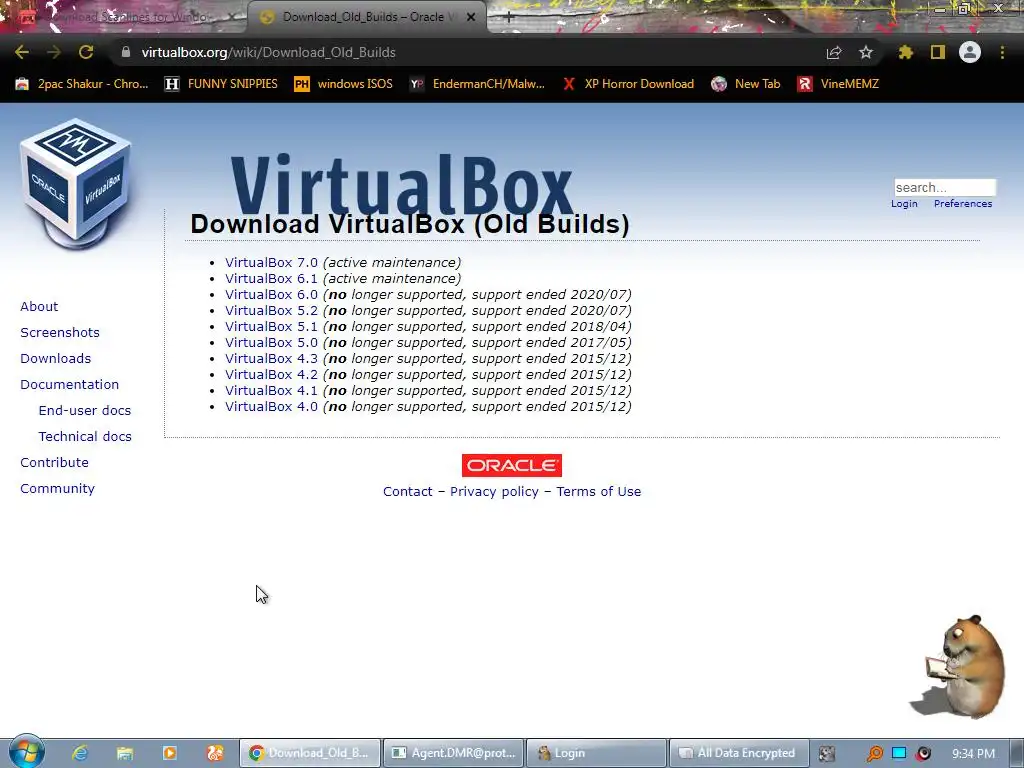Open Windows Explorer folder on taskbar

coord(125,753)
